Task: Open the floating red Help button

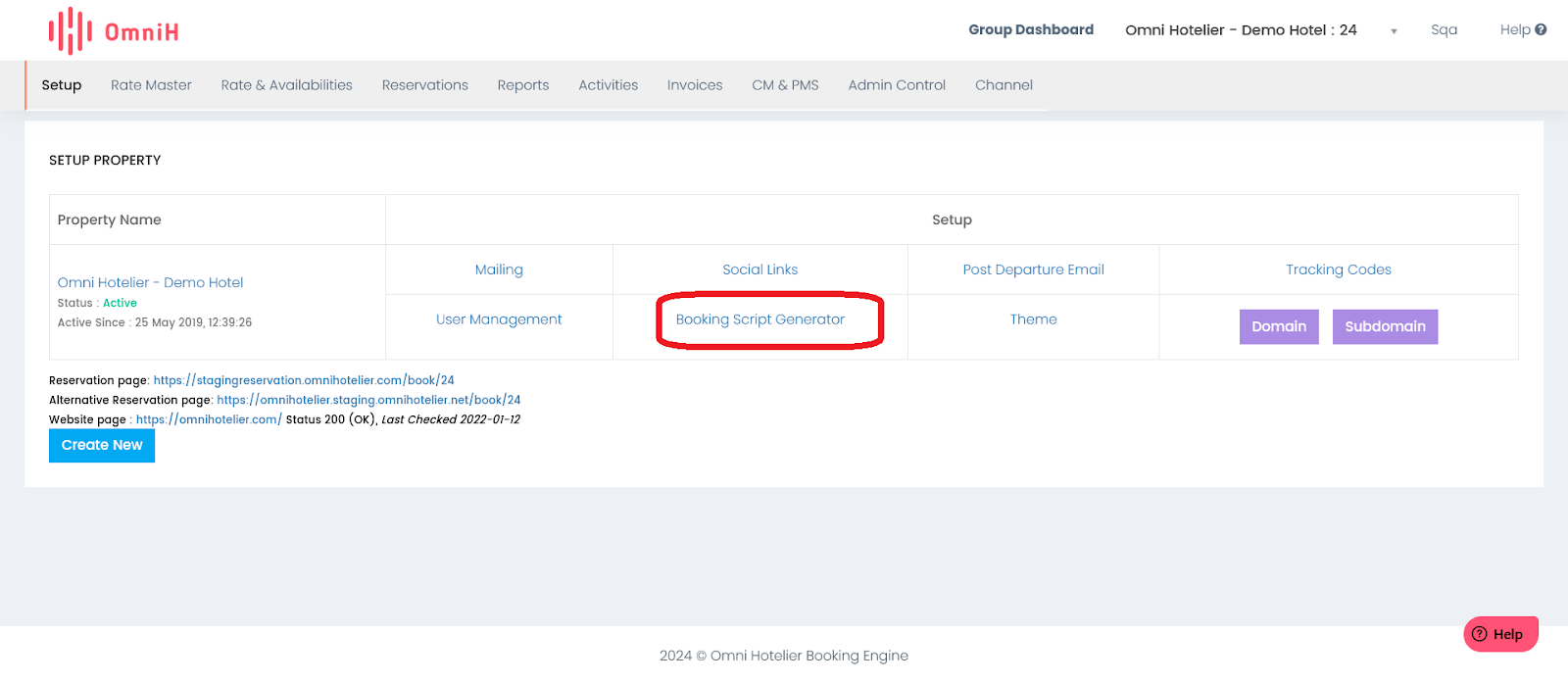Action: (x=1500, y=634)
